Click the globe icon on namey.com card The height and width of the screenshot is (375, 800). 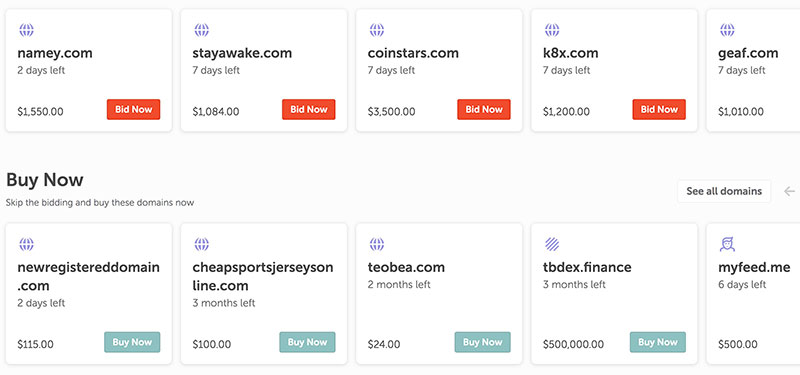(27, 30)
